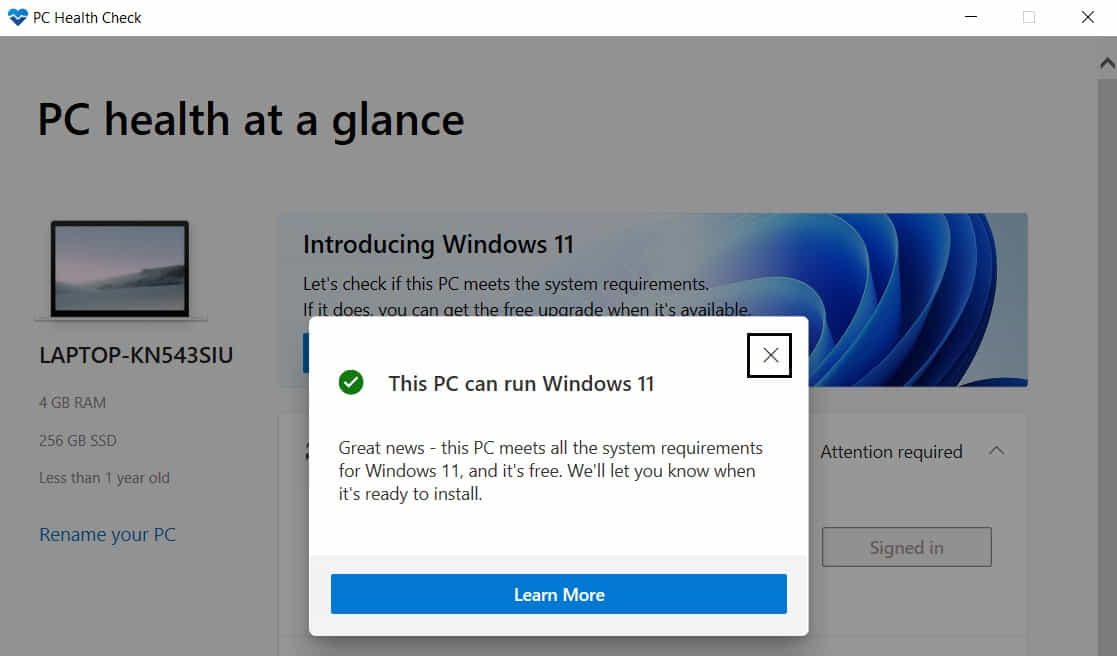Click the This PC can run Windows 11 title

521,383
